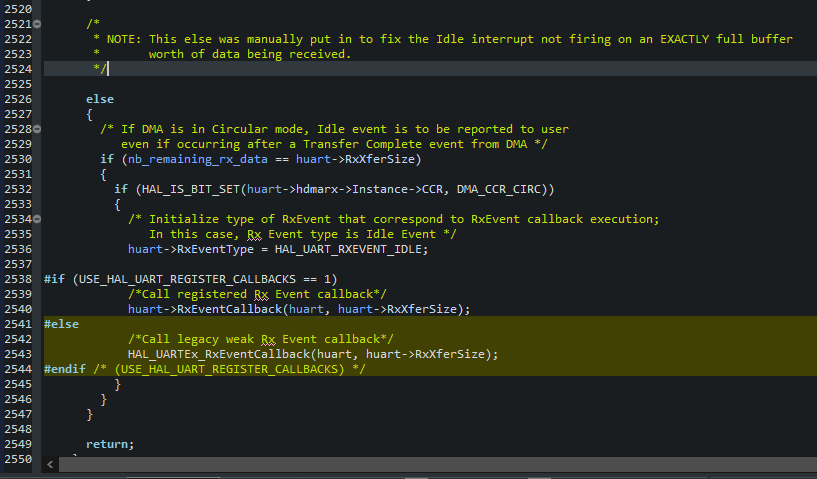This screenshot has width=817, height=479.
Task: Click 'RxEventType' member on line 2536
Action: coord(215,249)
